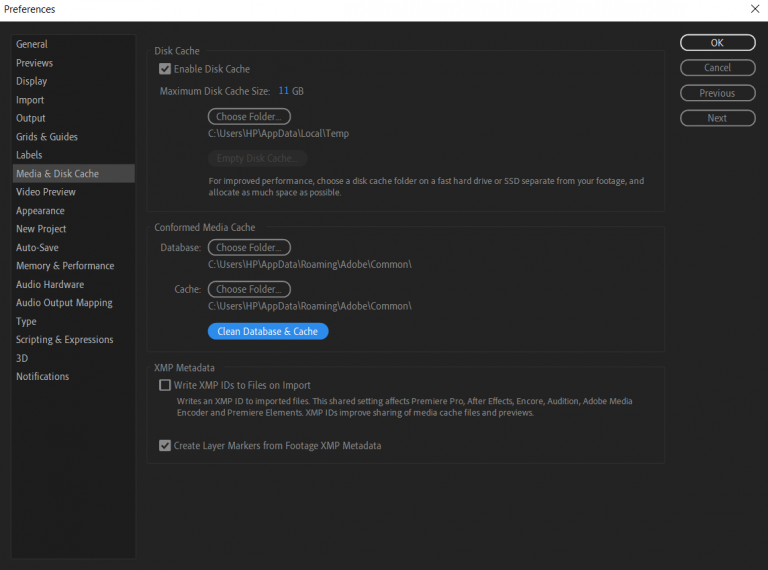Select Scripting & Expressions category
Image resolution: width=768 pixels, height=570 pixels.
[65, 340]
